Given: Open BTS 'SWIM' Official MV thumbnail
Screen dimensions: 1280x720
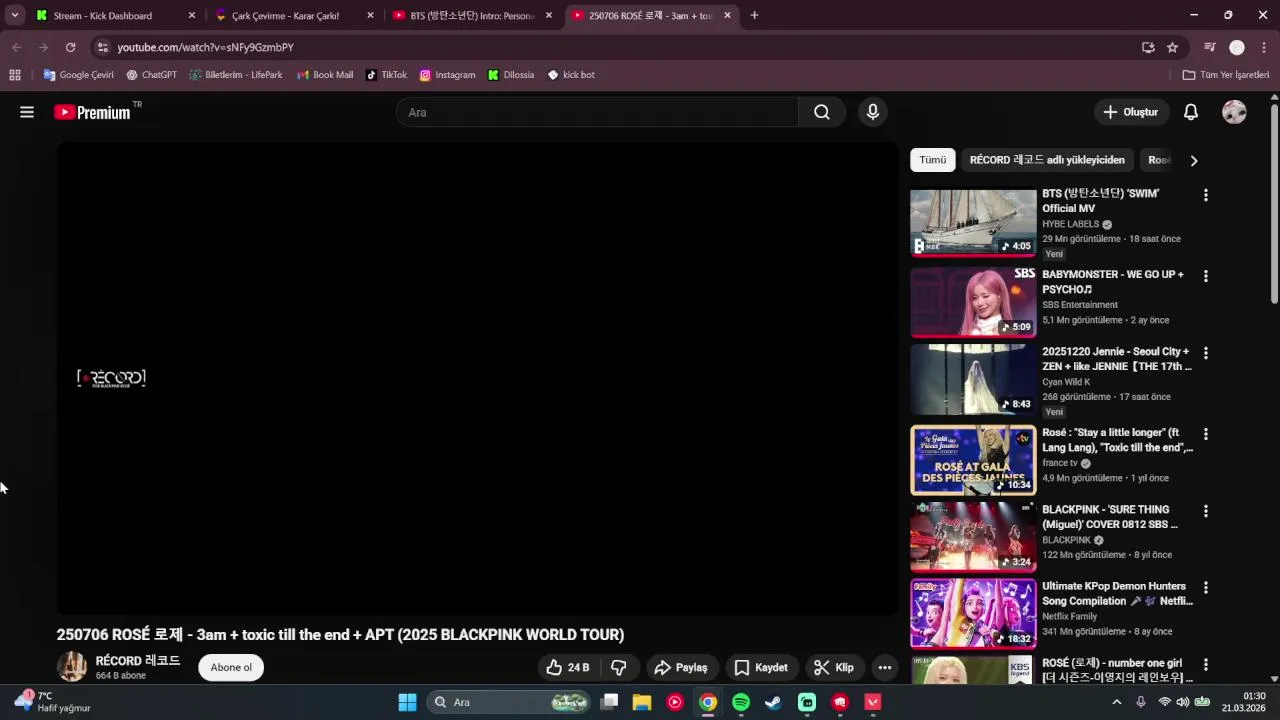Looking at the screenshot, I should pyautogui.click(x=973, y=223).
